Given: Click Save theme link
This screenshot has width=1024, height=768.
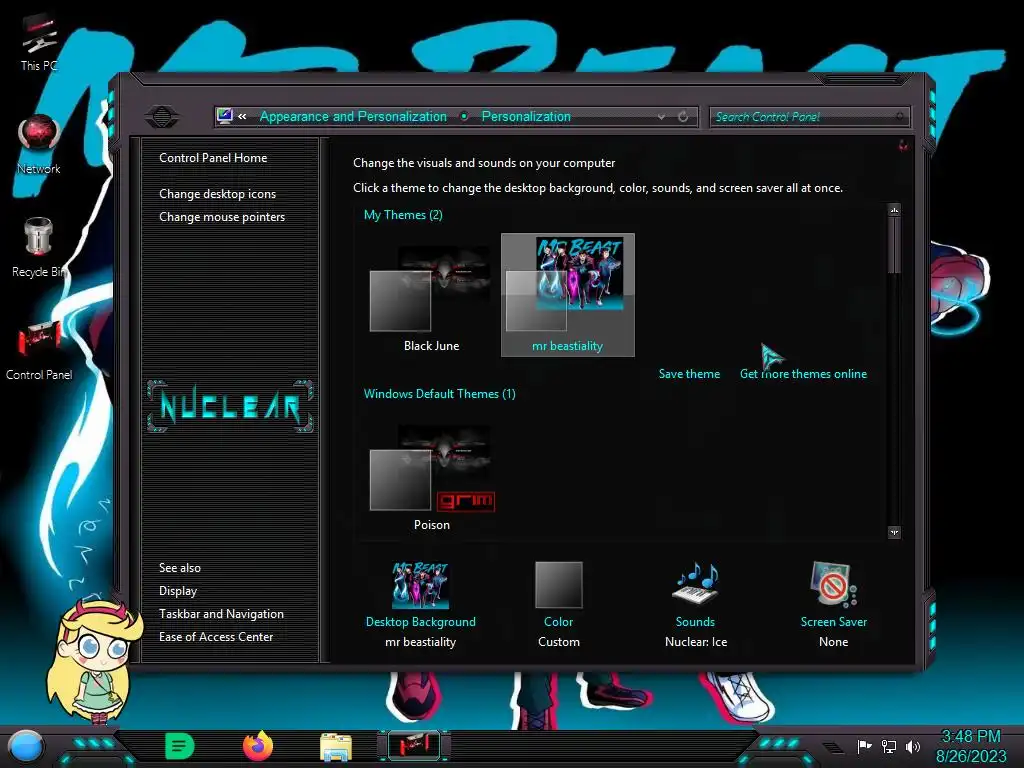Looking at the screenshot, I should (689, 374).
